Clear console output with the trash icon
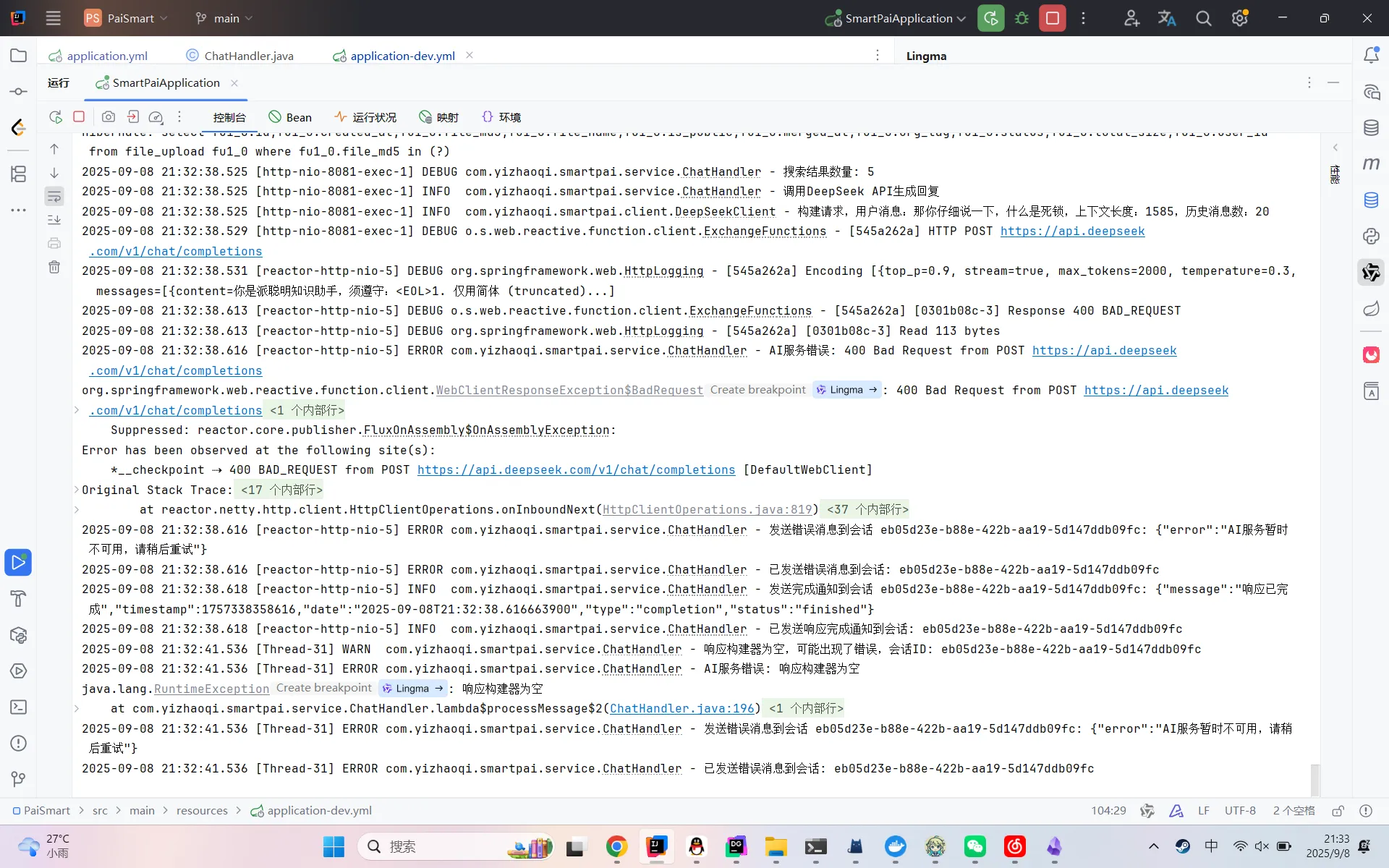Viewport: 1389px width, 868px height. [54, 267]
